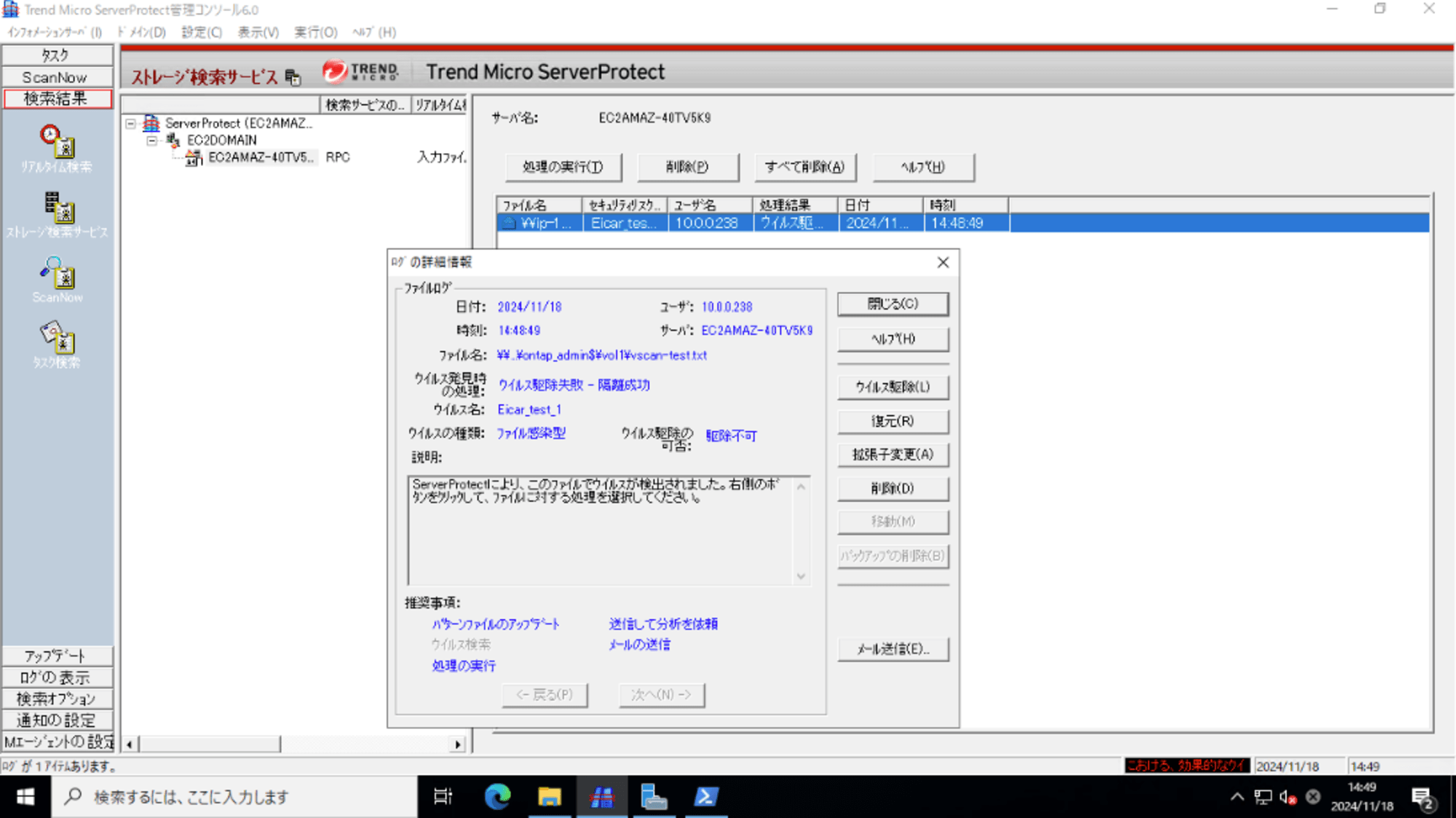
Task: Click the icon next to ストレージ検索サービス header
Action: pyautogui.click(x=293, y=76)
